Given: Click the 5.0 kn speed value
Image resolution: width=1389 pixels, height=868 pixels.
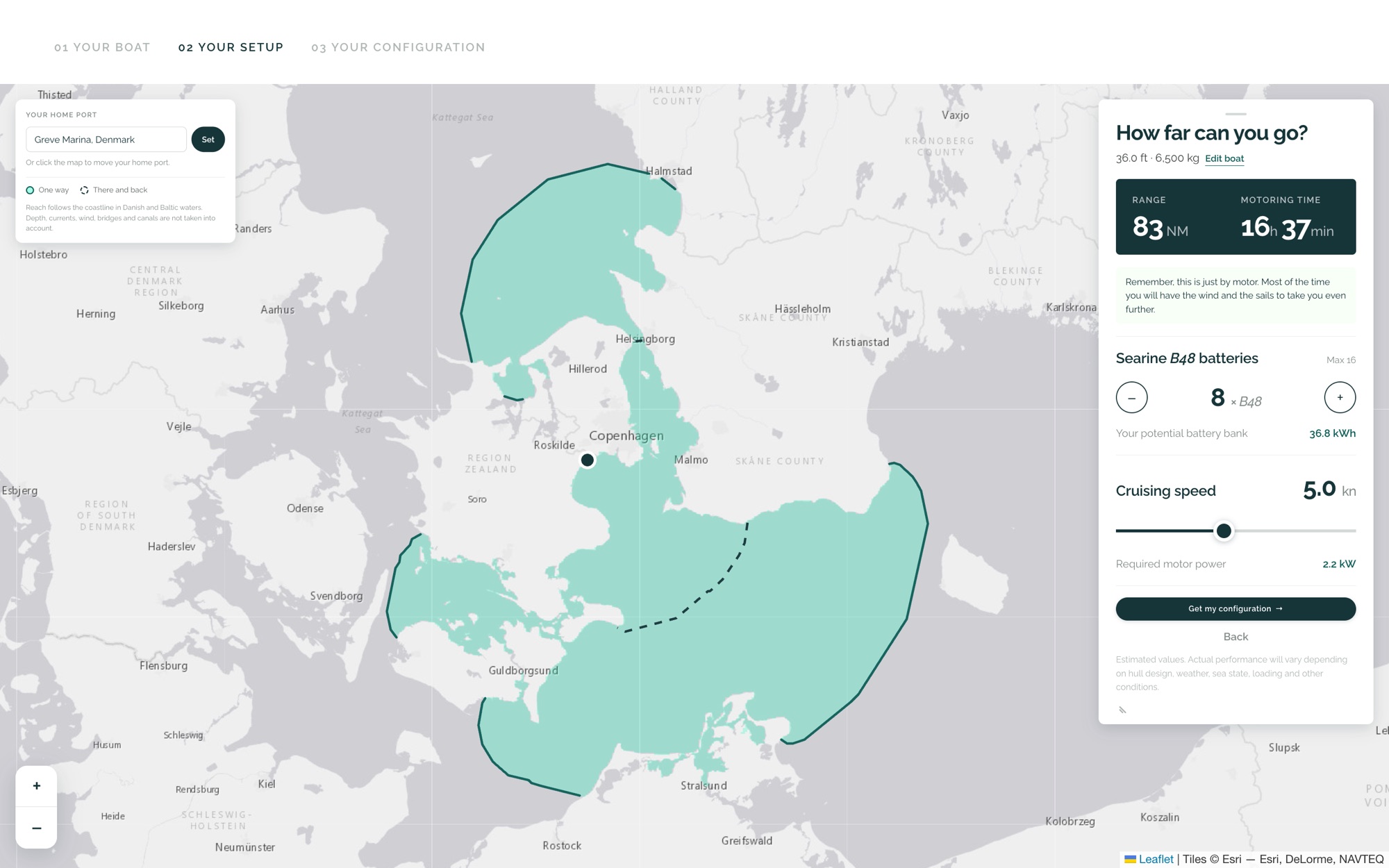Looking at the screenshot, I should pos(1329,490).
